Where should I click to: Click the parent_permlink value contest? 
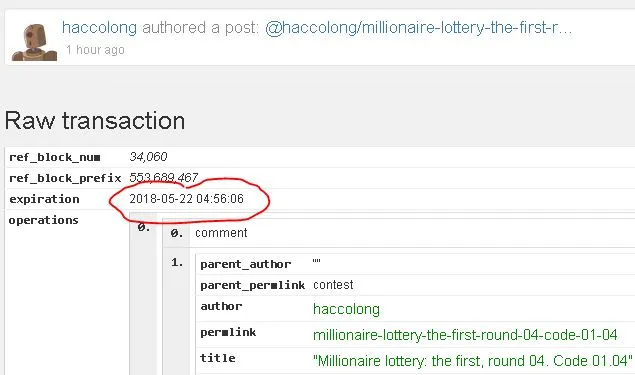pos(333,285)
